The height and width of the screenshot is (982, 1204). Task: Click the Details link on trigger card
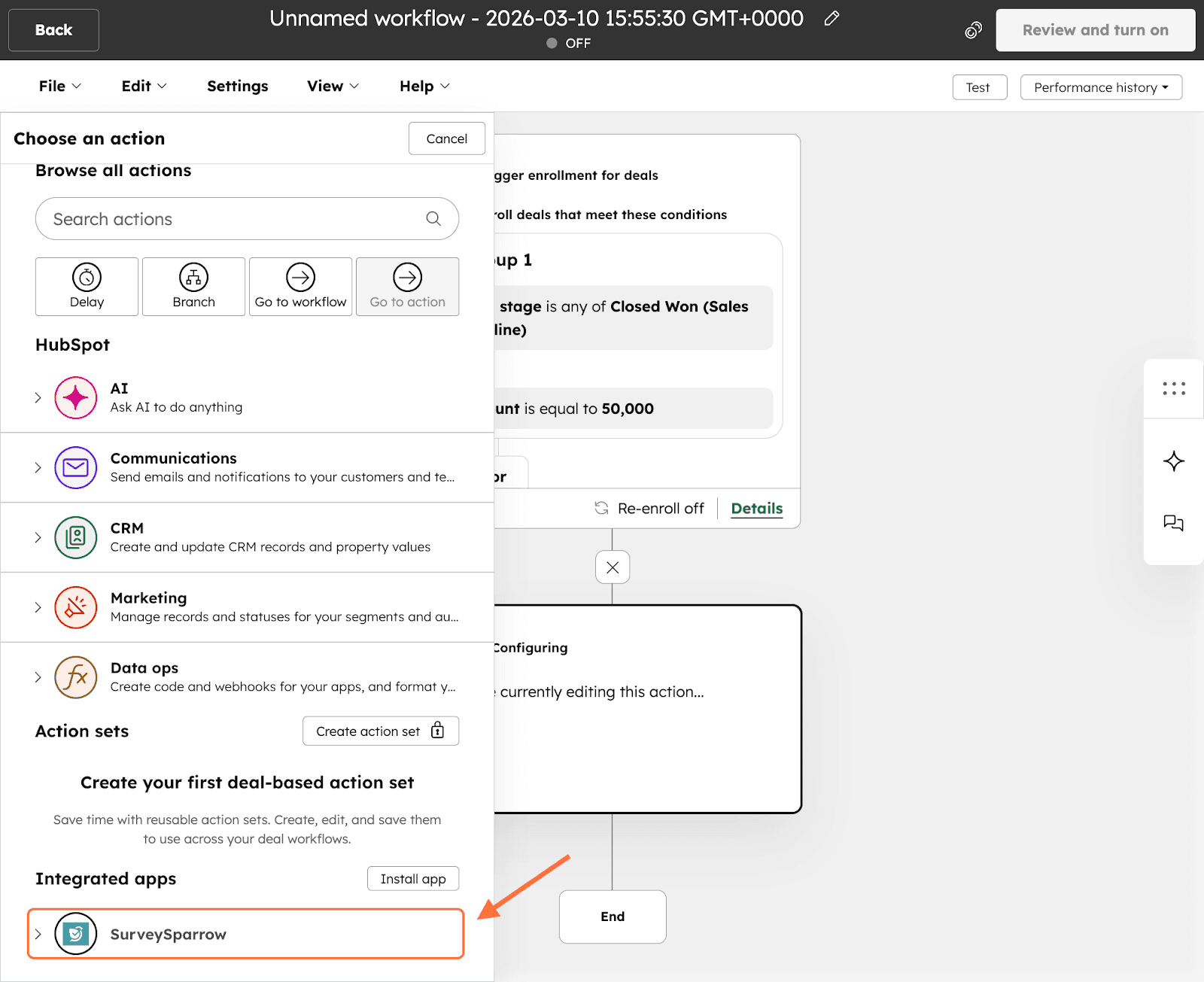coord(756,509)
